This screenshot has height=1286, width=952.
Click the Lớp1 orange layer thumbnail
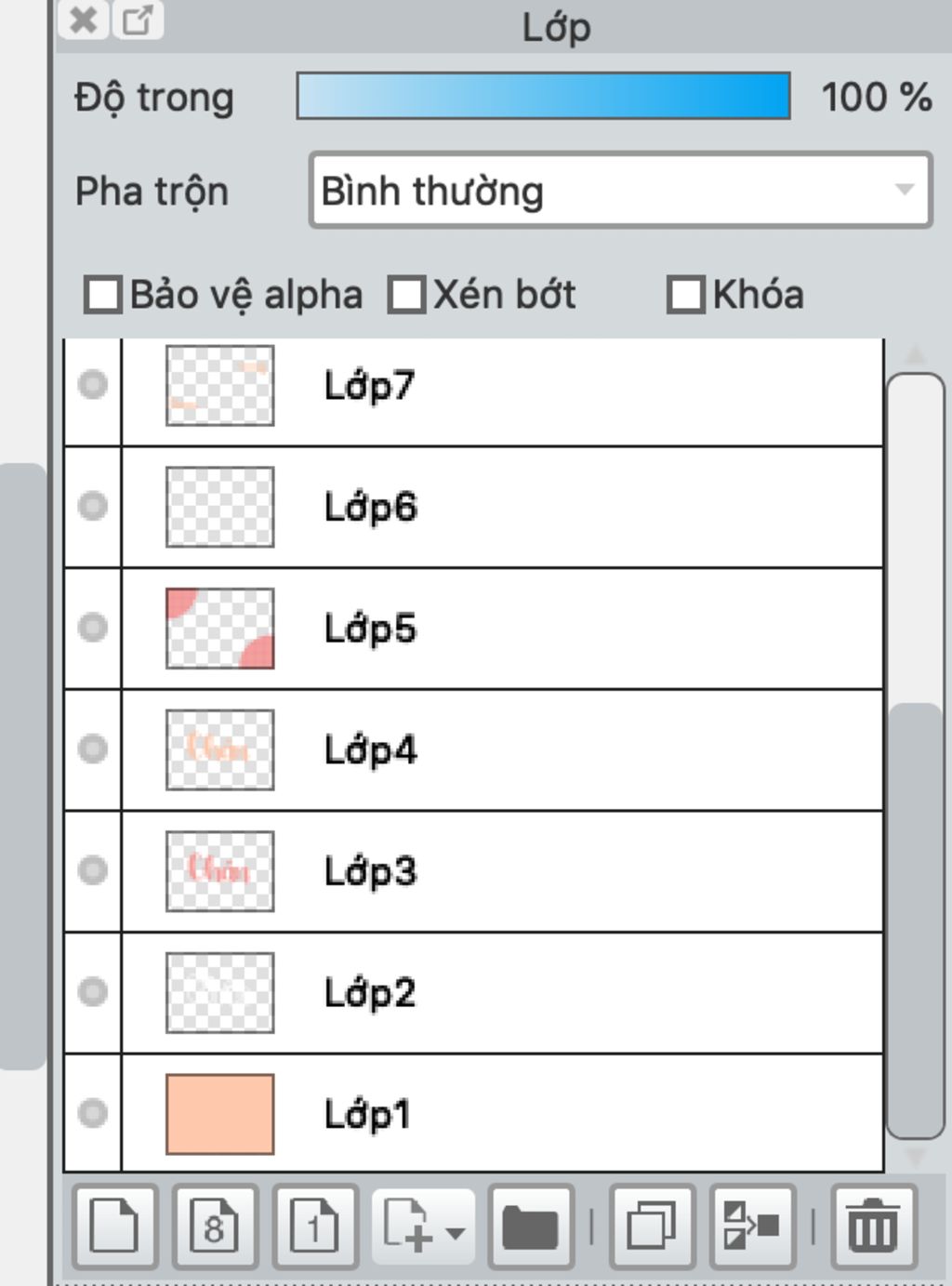point(219,1114)
